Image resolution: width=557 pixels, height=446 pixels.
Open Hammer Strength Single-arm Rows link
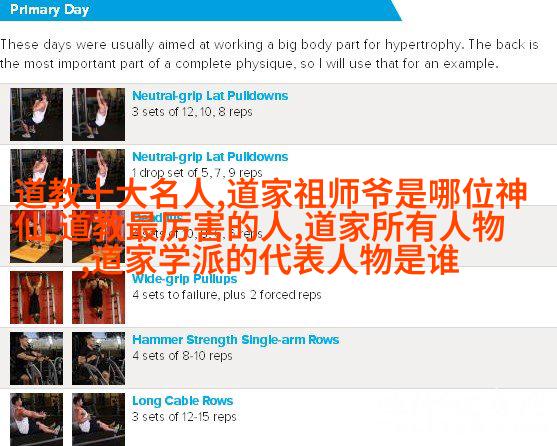coord(236,340)
